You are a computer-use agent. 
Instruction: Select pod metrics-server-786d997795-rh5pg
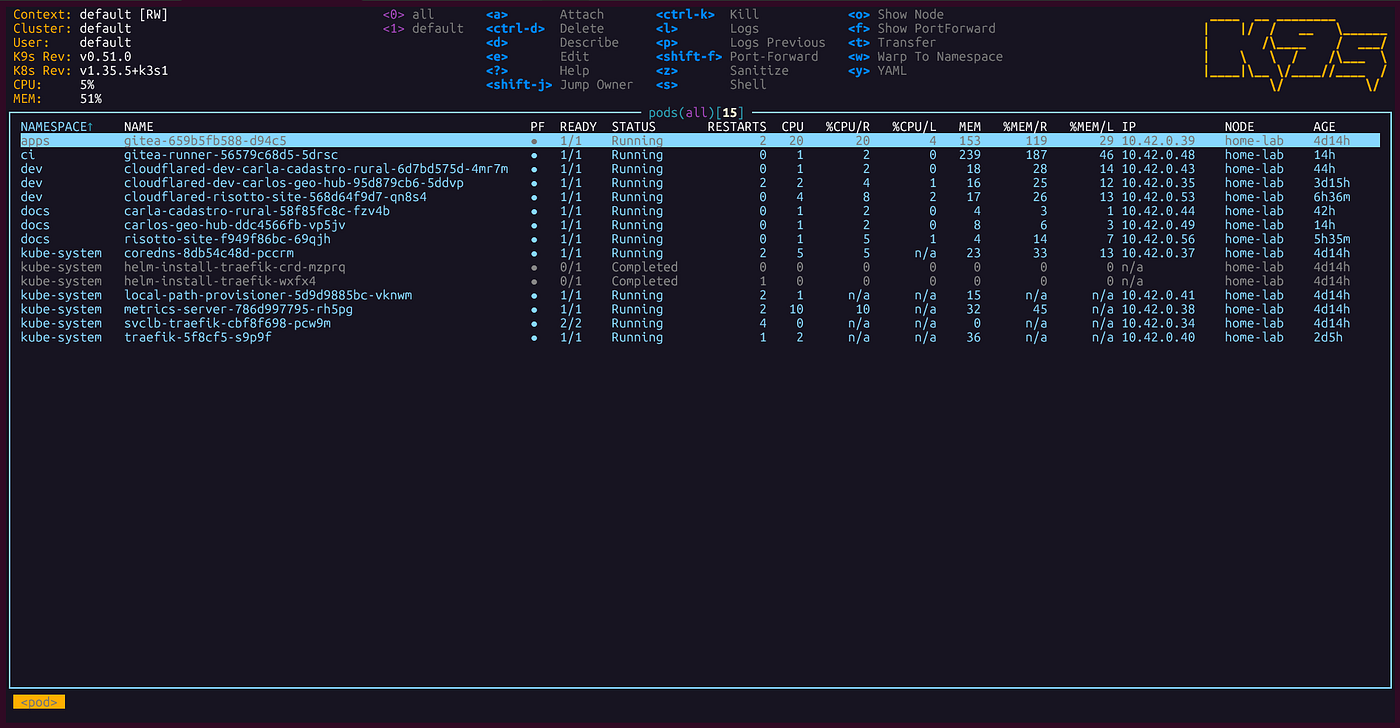tap(700, 309)
